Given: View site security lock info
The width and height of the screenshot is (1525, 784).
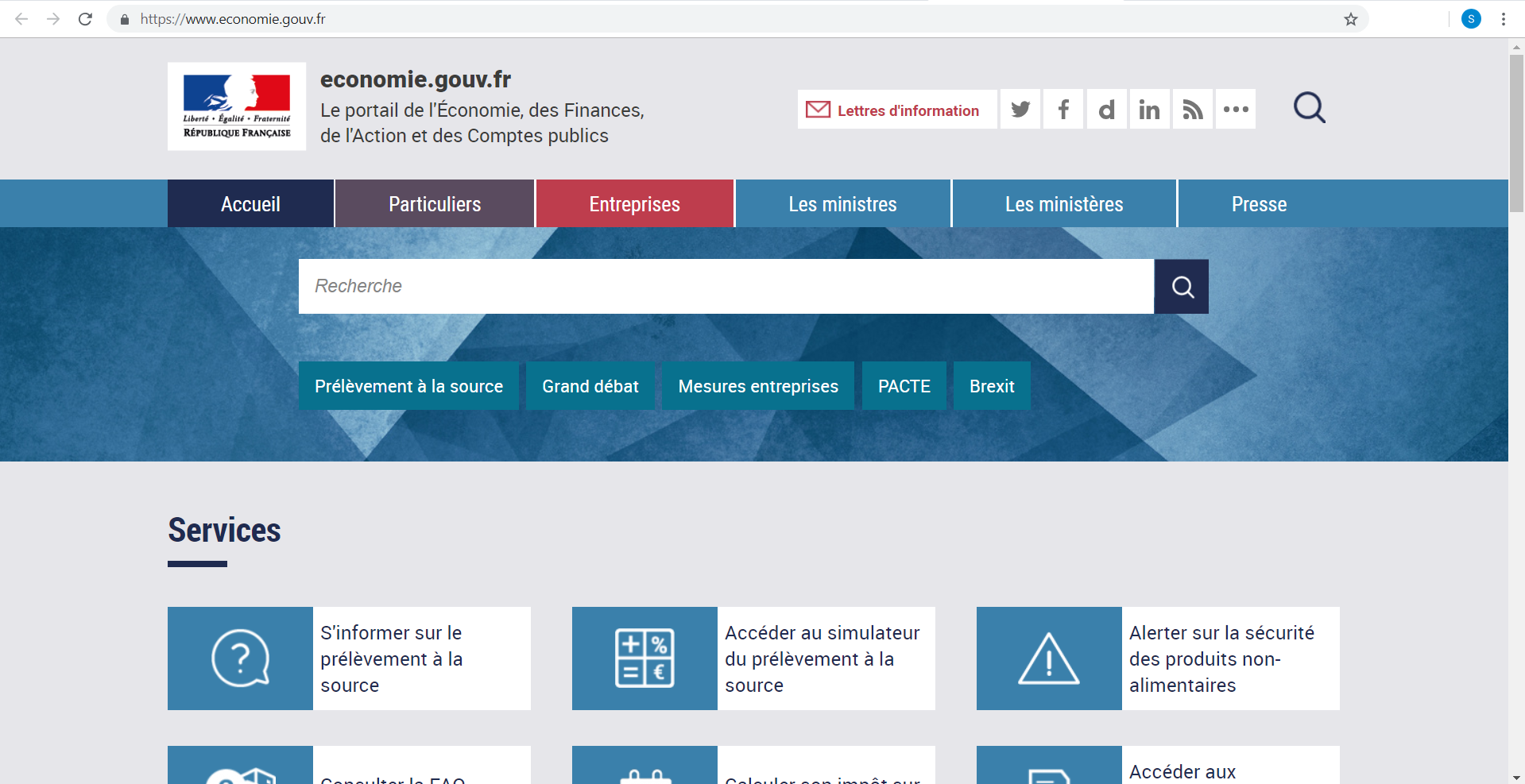Looking at the screenshot, I should point(124,19).
